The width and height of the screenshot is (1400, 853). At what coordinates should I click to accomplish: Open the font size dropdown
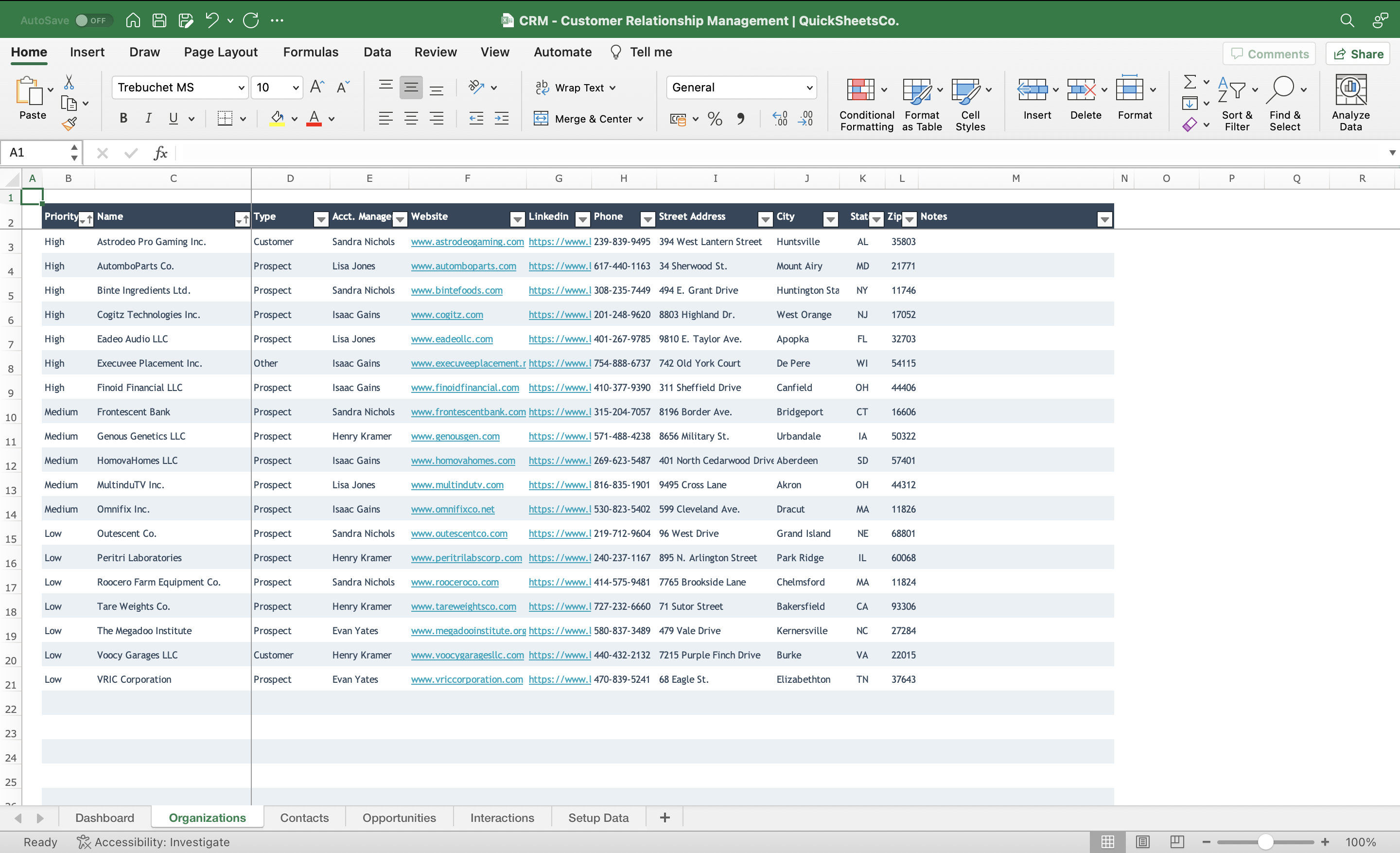click(x=295, y=87)
